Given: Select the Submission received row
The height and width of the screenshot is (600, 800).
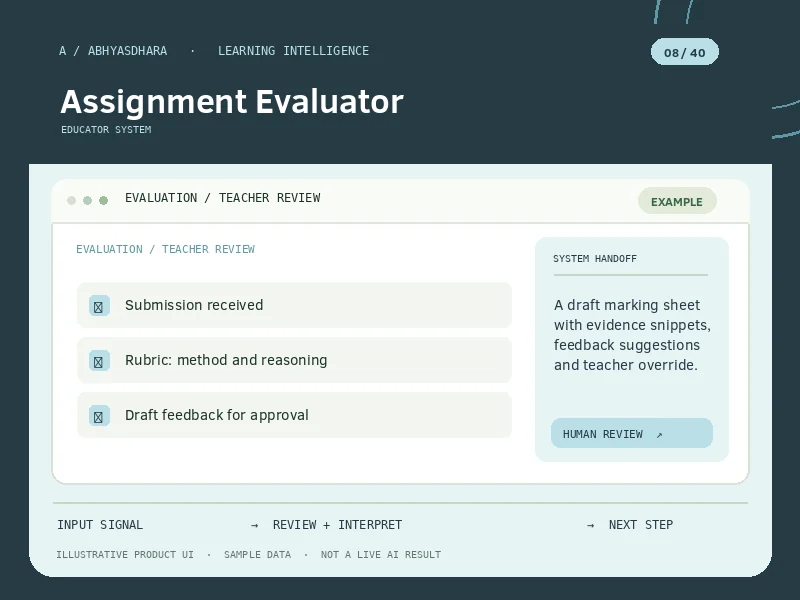Looking at the screenshot, I should click(x=294, y=305).
